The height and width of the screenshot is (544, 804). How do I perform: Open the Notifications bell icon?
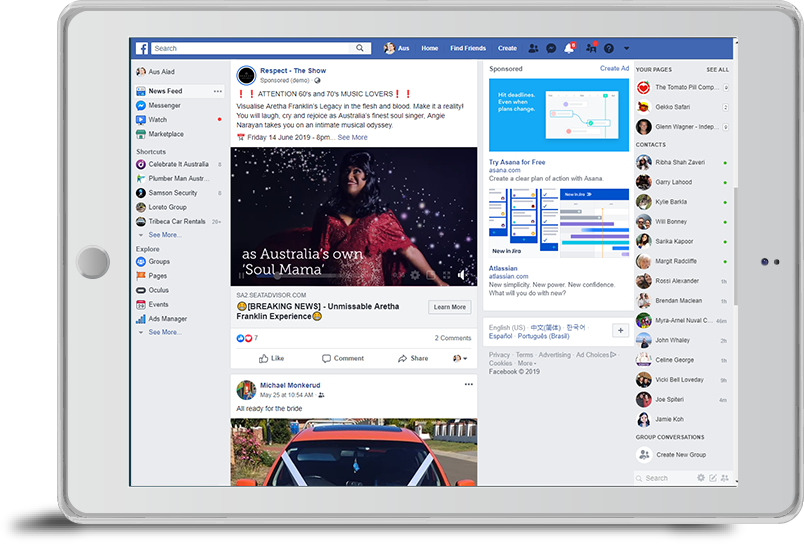pyautogui.click(x=569, y=48)
